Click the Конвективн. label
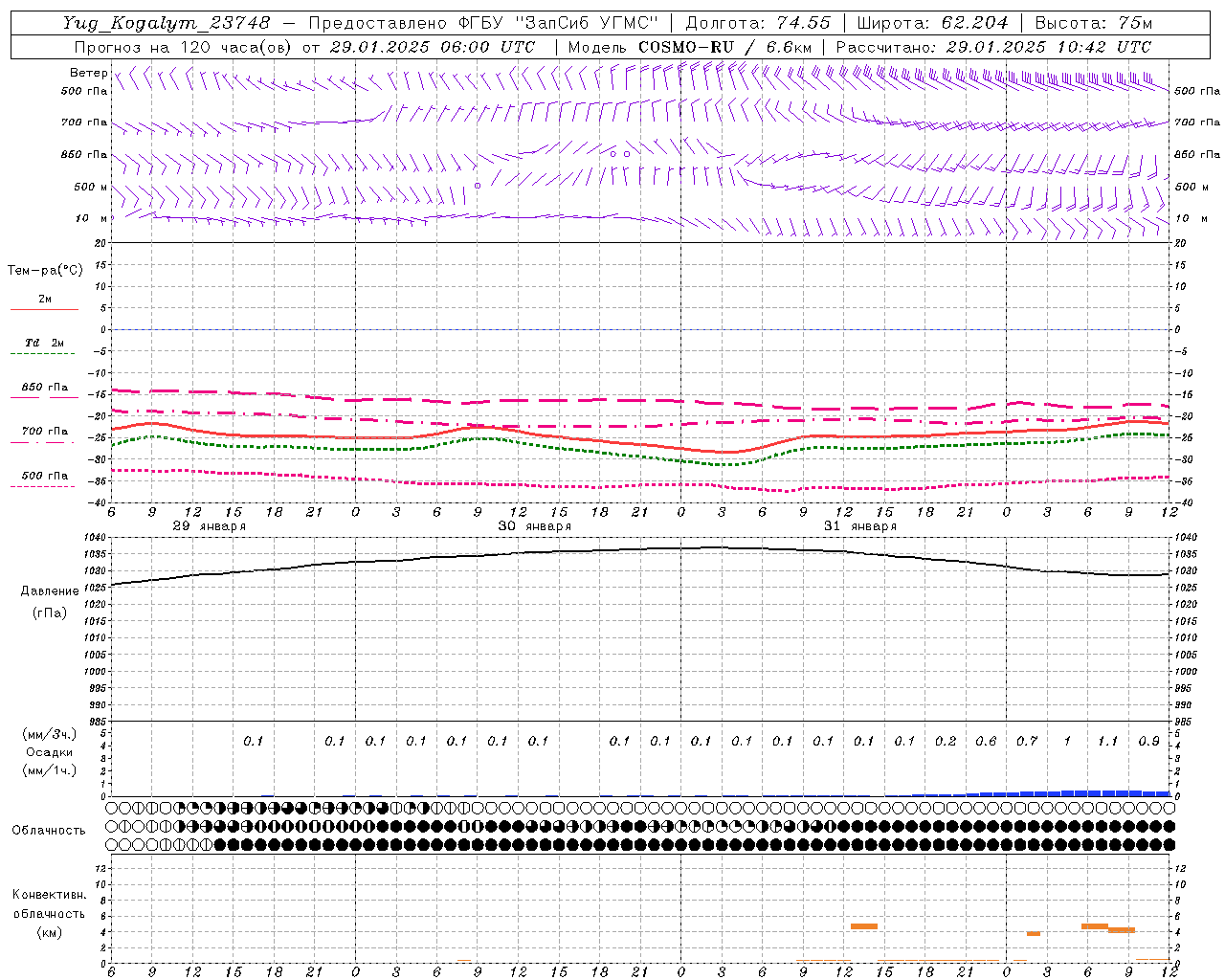The height and width of the screenshot is (980, 1225). coord(50,895)
